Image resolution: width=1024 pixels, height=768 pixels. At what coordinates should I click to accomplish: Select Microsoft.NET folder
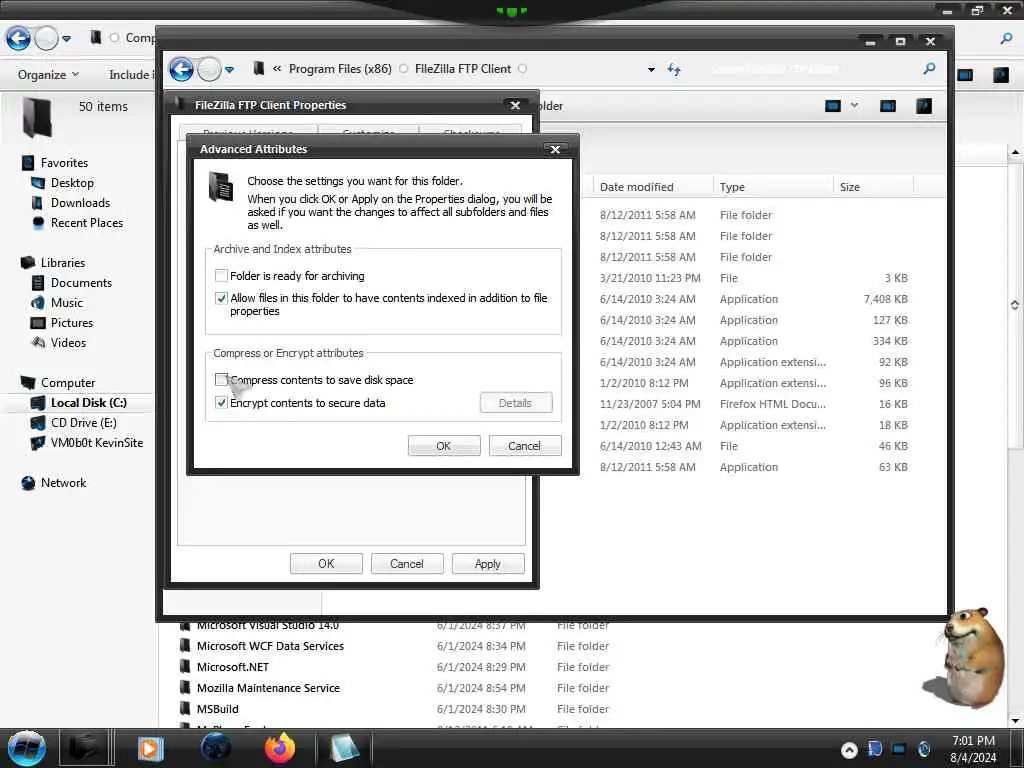232,667
